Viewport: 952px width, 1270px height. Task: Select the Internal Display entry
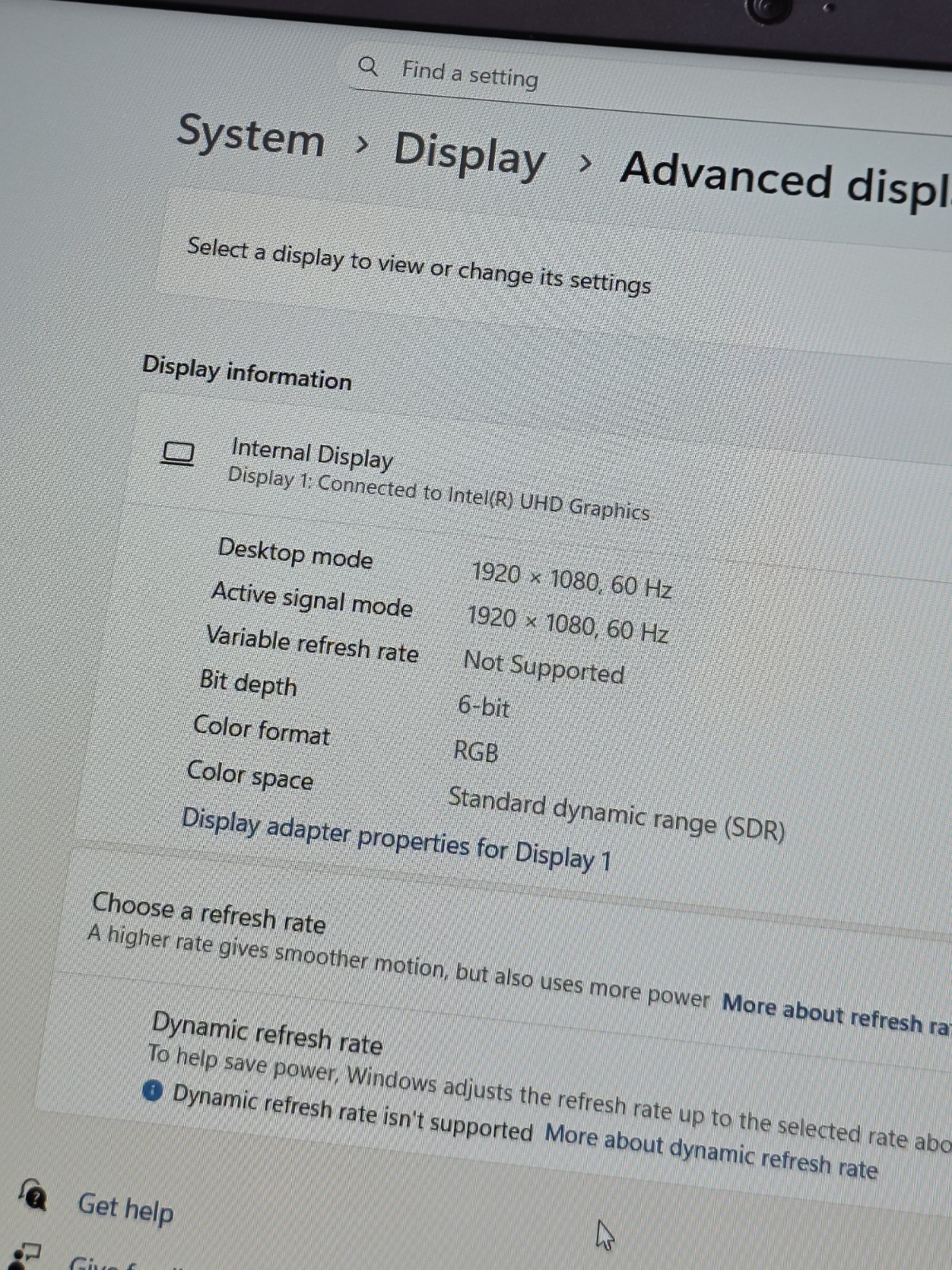pos(312,453)
